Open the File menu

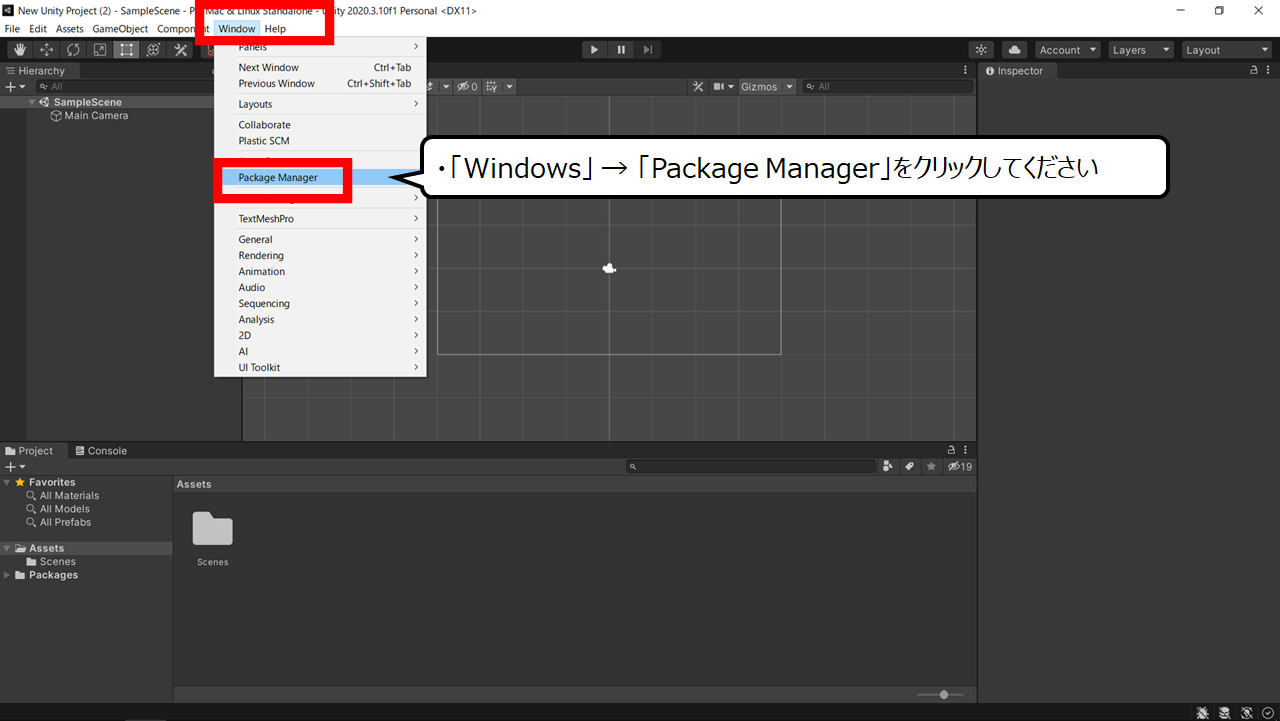pos(12,29)
